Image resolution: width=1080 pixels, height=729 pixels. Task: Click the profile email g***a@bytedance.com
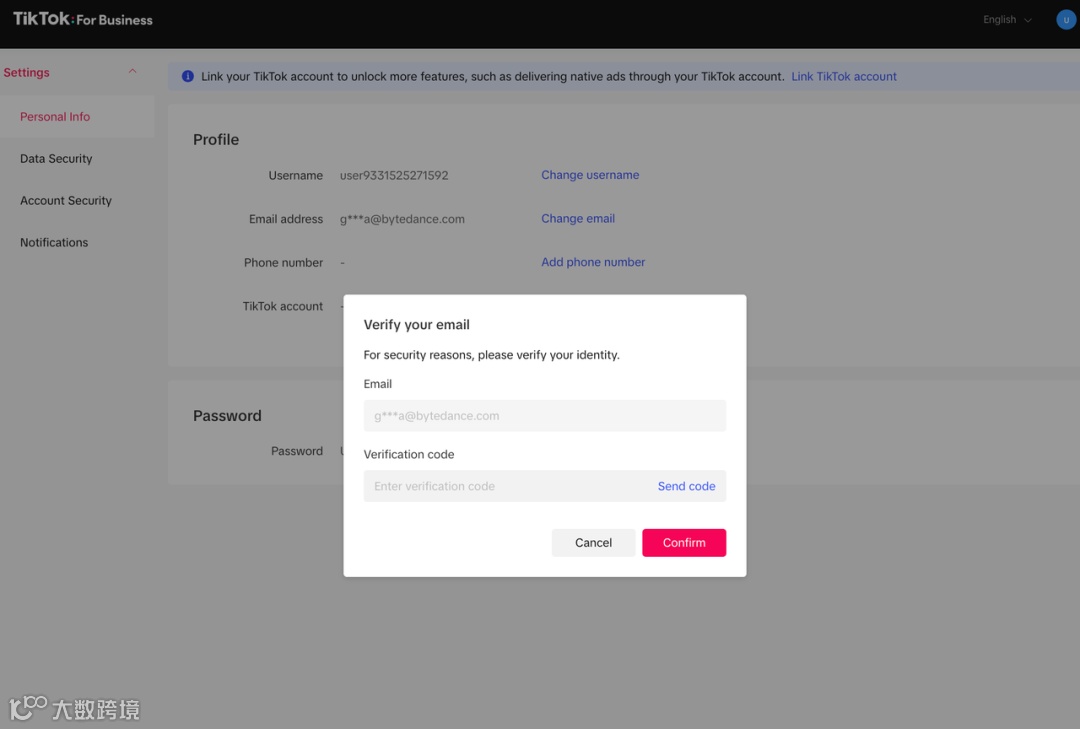pos(402,219)
